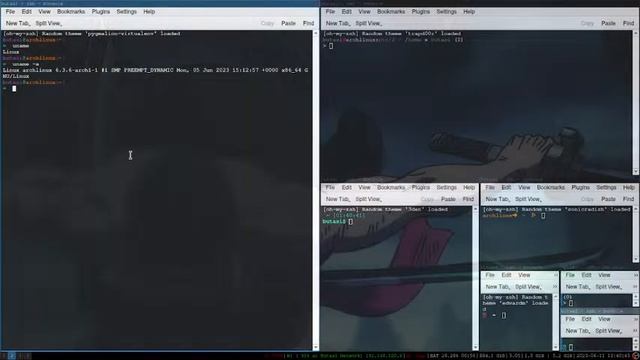640x360 pixels.
Task: Open Bookmarks menu in 3den theme Konsole
Action: pos(391,187)
